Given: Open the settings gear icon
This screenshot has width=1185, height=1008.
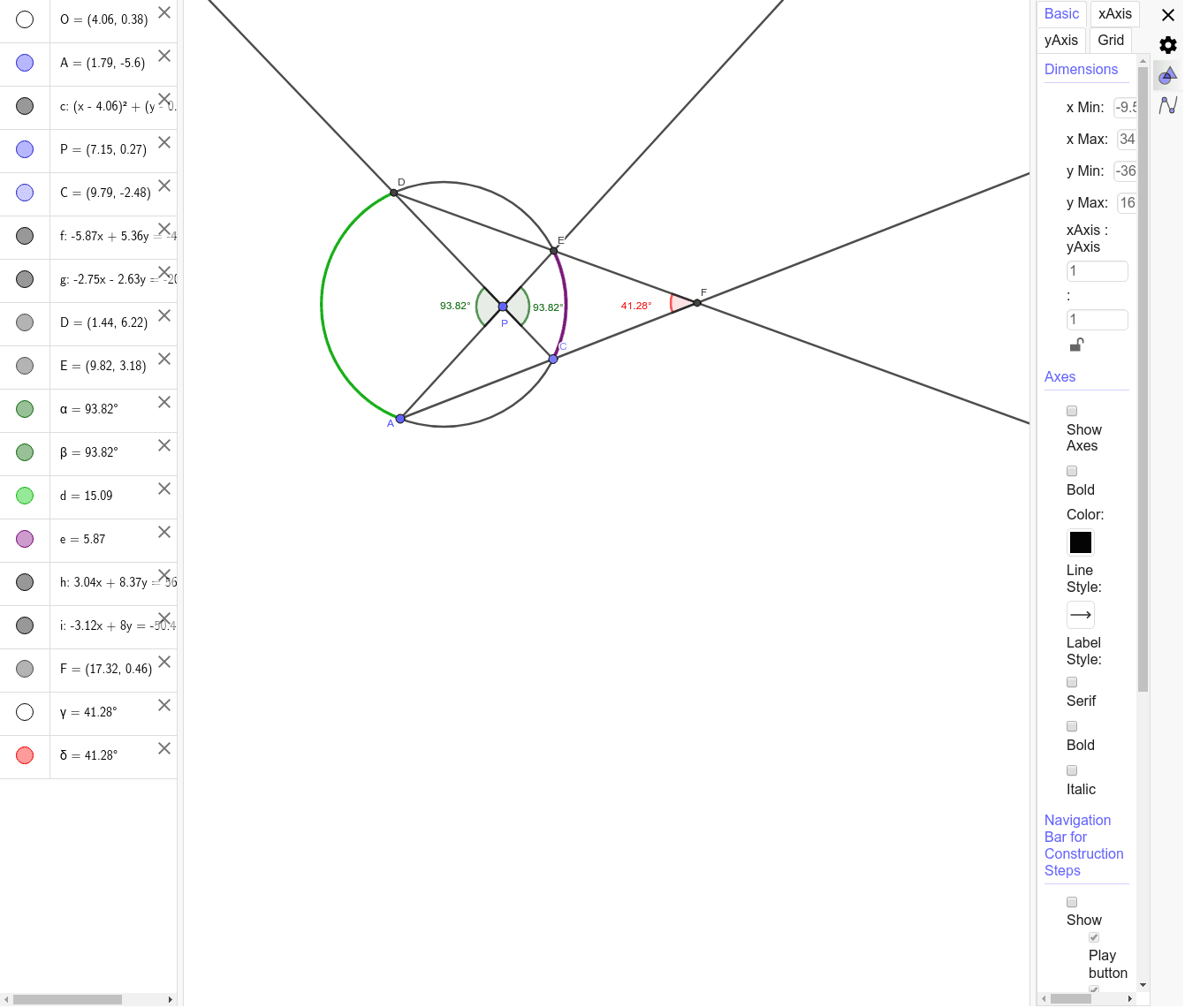Looking at the screenshot, I should coord(1168,44).
